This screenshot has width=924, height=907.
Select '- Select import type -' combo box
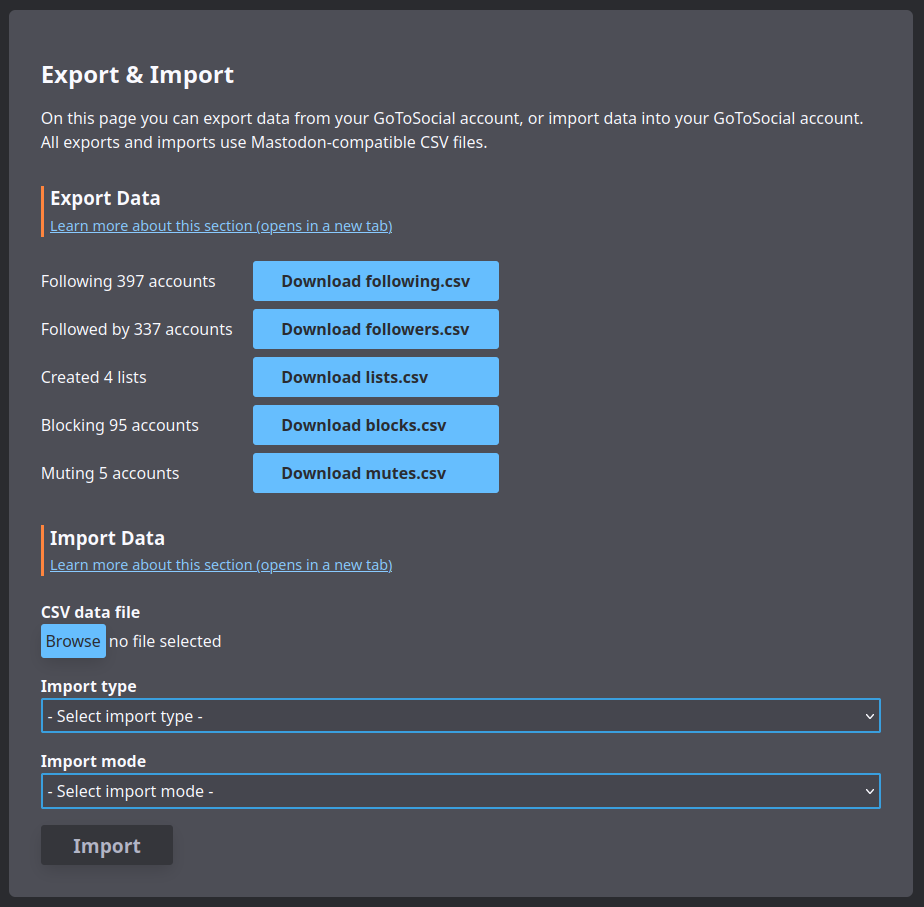coord(461,716)
